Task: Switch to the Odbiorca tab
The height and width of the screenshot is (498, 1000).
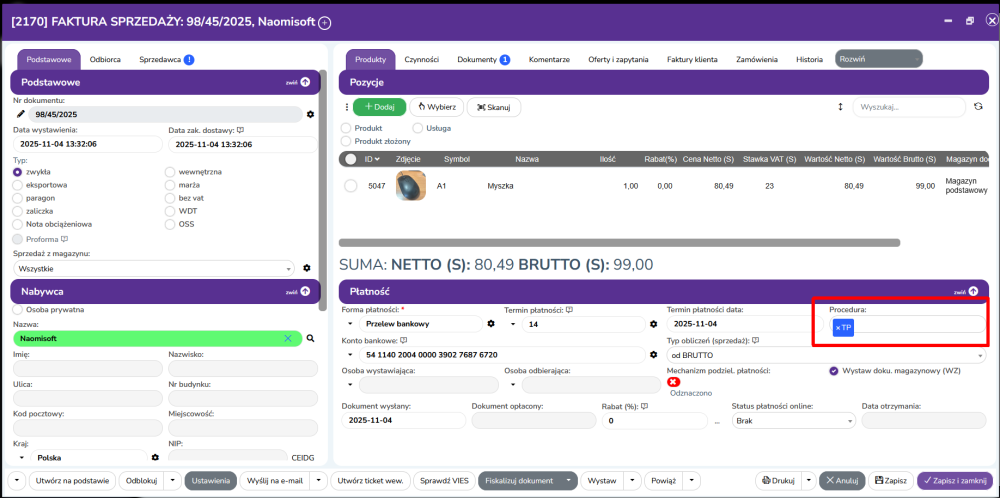Action: [106, 59]
